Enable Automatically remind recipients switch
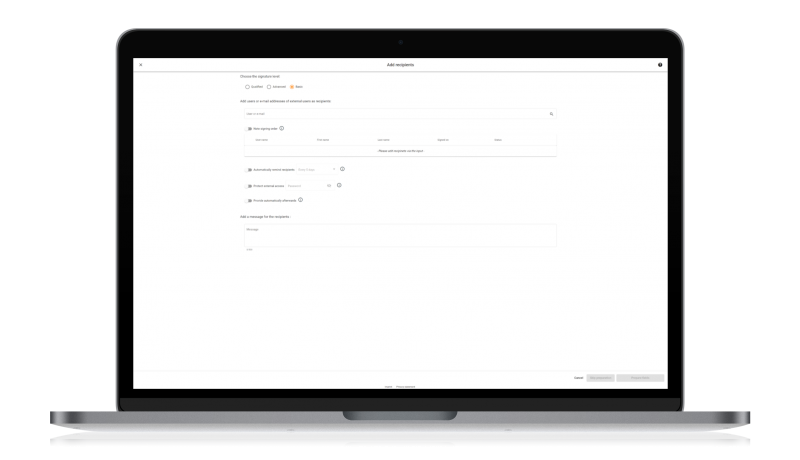Viewport: 800px width, 460px height. [x=249, y=170]
